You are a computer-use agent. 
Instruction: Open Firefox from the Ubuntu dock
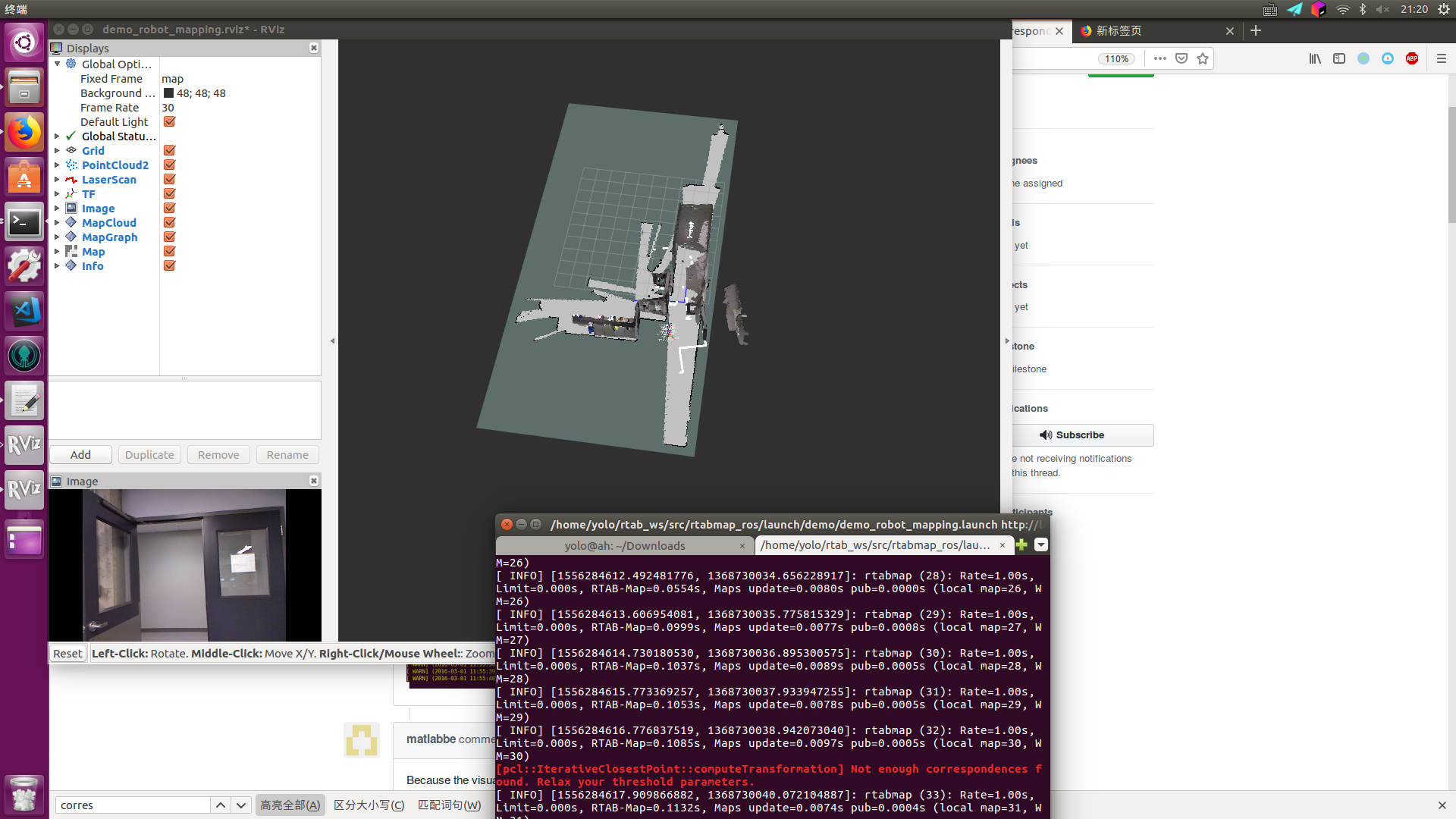pyautogui.click(x=24, y=133)
